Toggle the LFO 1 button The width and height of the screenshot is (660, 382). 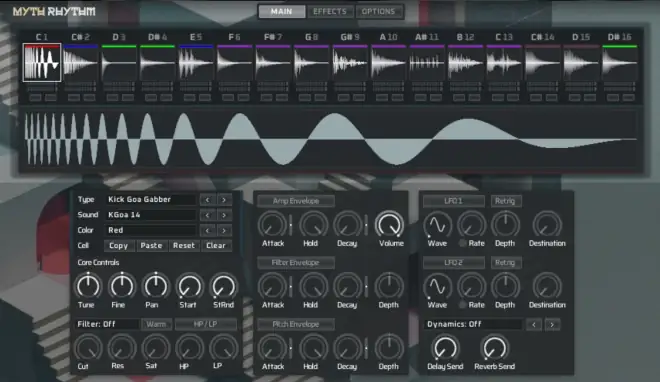pos(453,201)
